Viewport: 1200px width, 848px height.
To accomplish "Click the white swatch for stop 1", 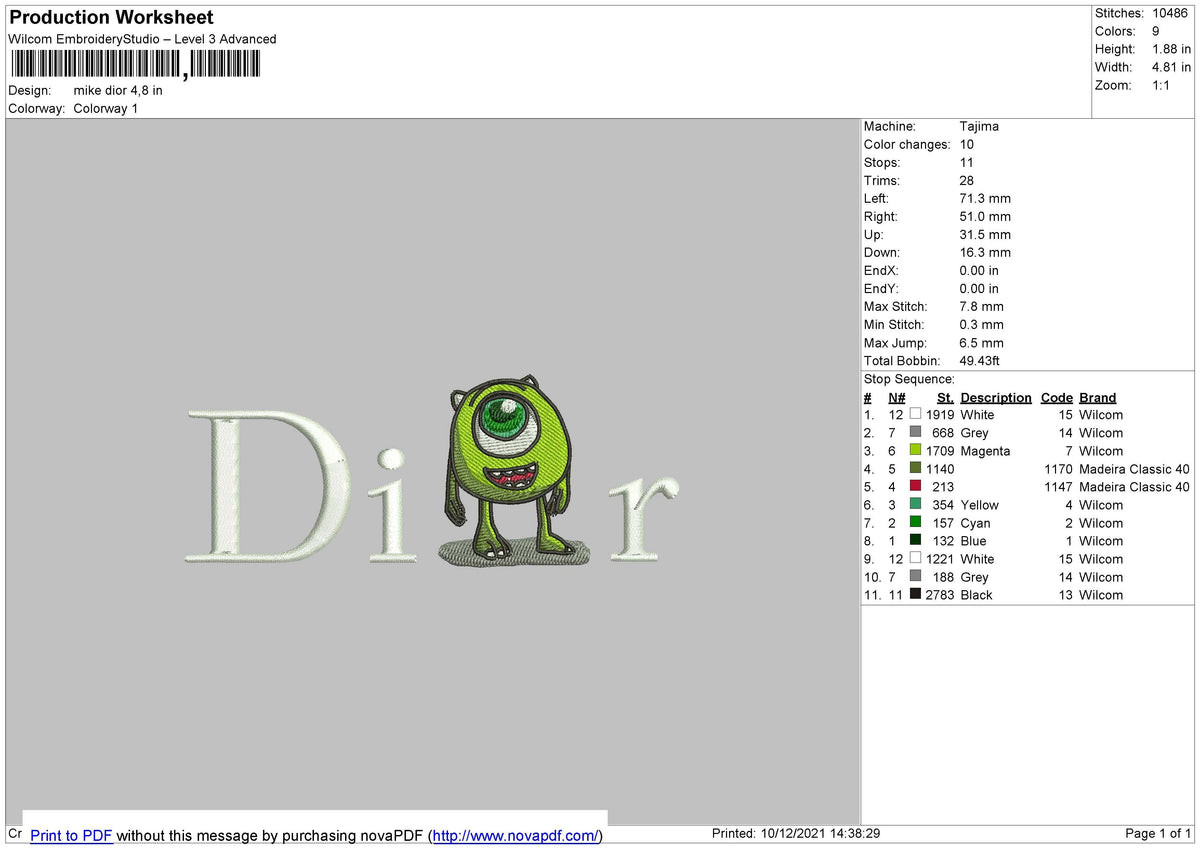I will 915,414.
